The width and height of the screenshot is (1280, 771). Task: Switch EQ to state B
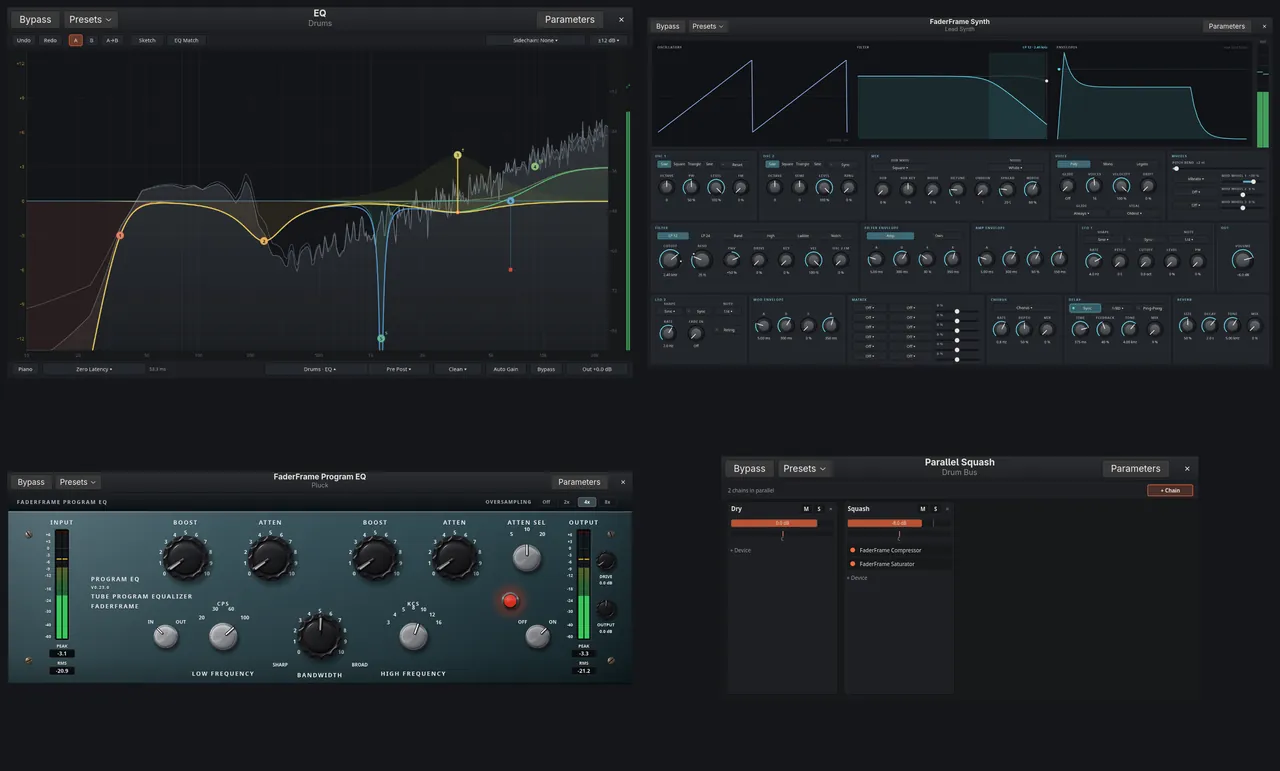tap(91, 40)
